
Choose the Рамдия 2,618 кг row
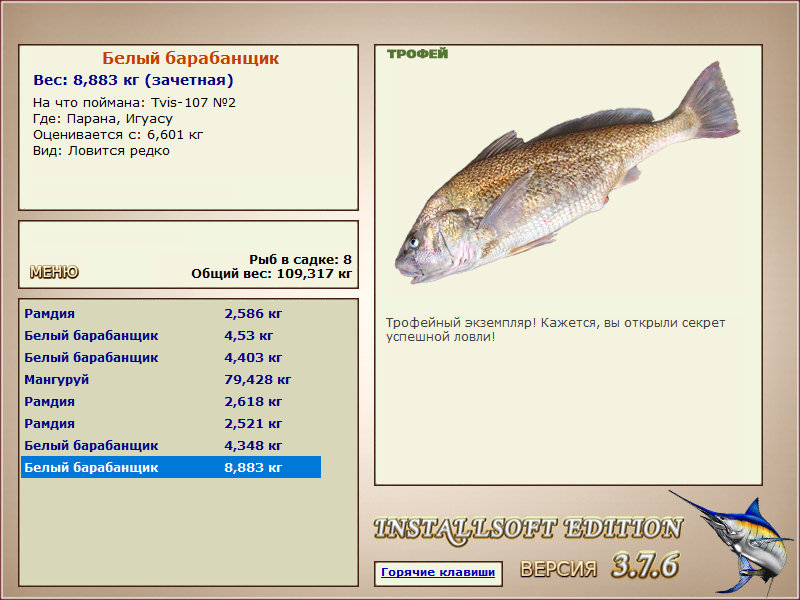(x=171, y=401)
